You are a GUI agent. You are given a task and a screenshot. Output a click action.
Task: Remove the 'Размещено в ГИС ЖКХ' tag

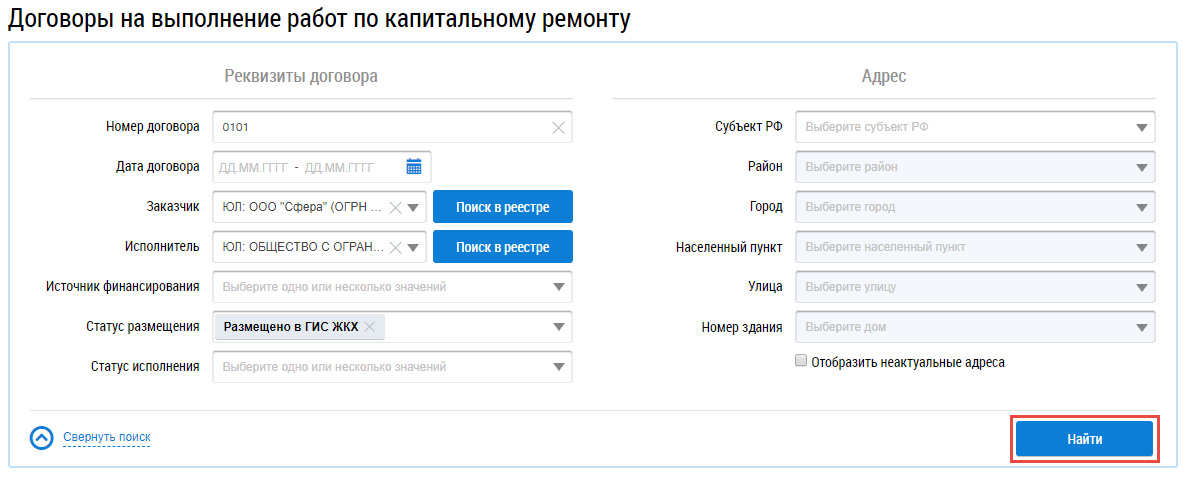370,326
